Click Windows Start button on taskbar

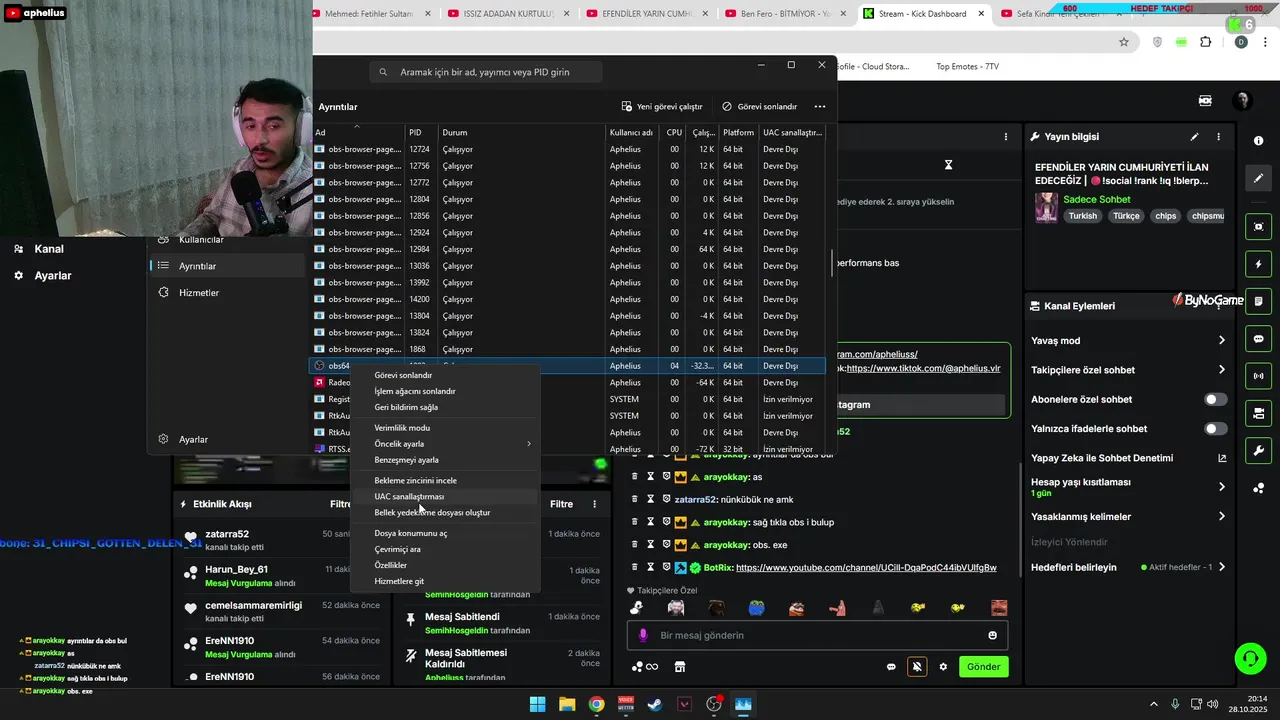pos(537,704)
